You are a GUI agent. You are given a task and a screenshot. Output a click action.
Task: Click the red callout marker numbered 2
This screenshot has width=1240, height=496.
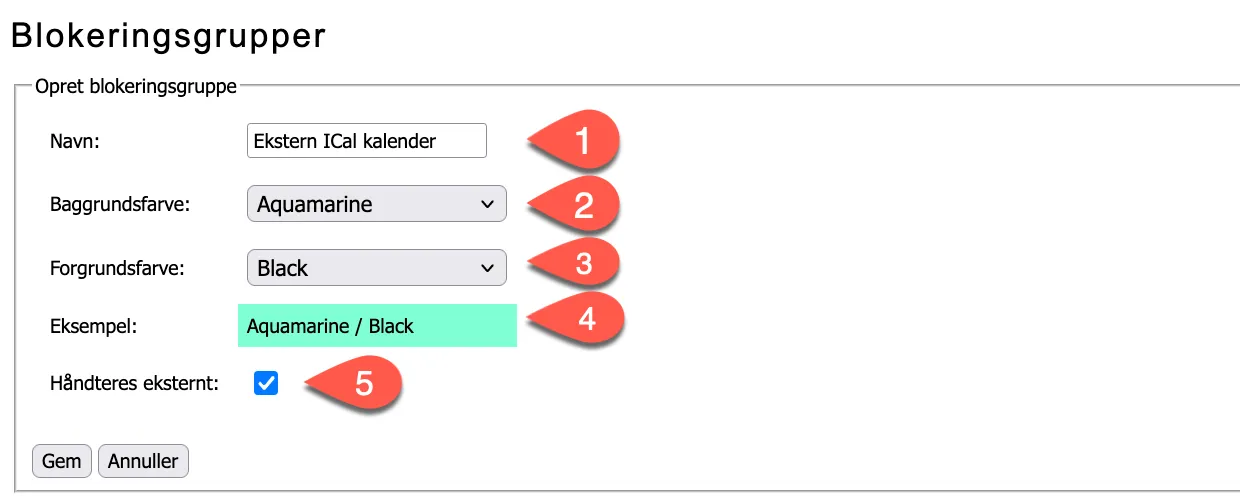pos(581,205)
